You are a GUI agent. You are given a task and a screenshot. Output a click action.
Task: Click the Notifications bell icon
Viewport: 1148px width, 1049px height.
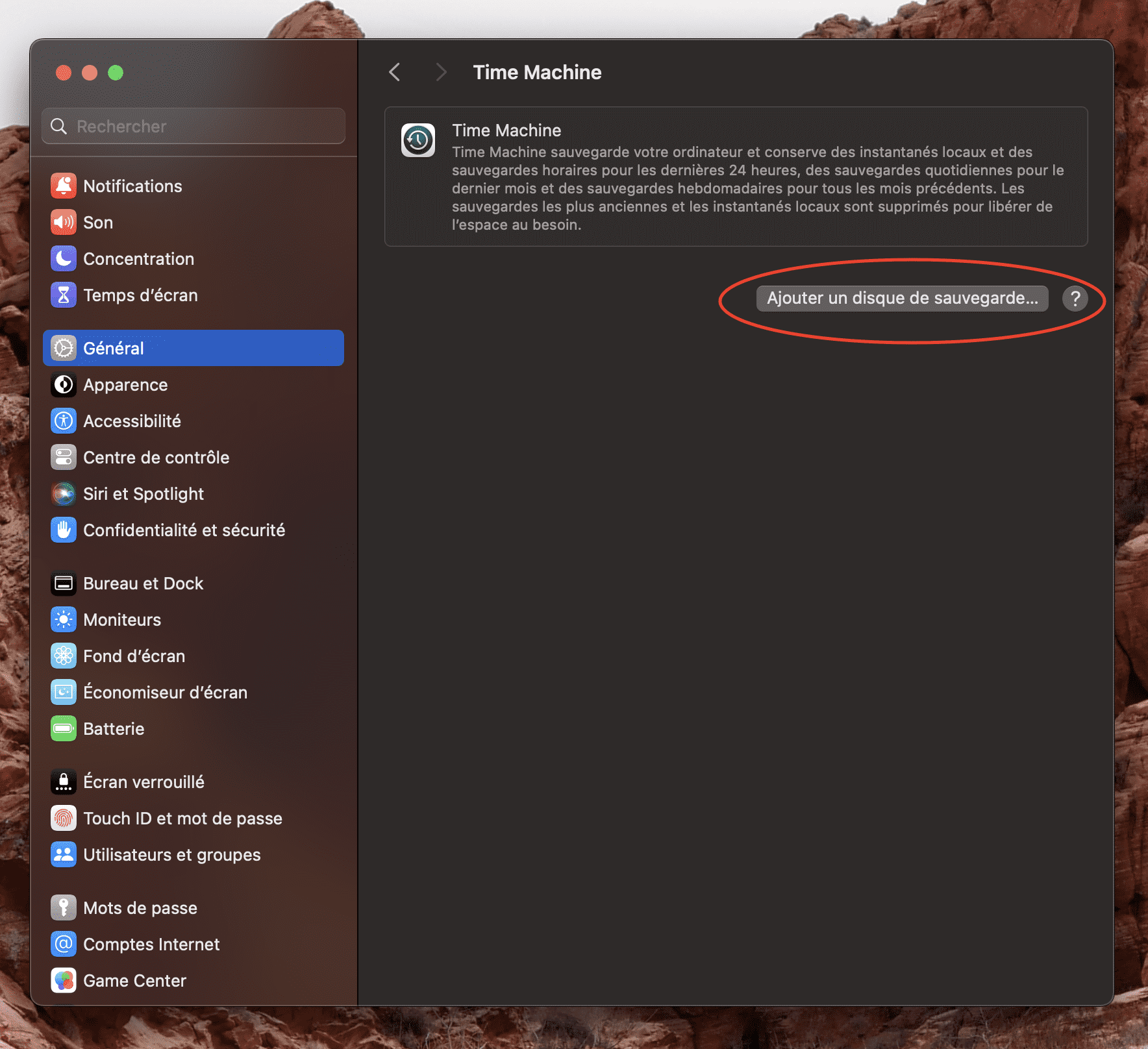[x=64, y=186]
